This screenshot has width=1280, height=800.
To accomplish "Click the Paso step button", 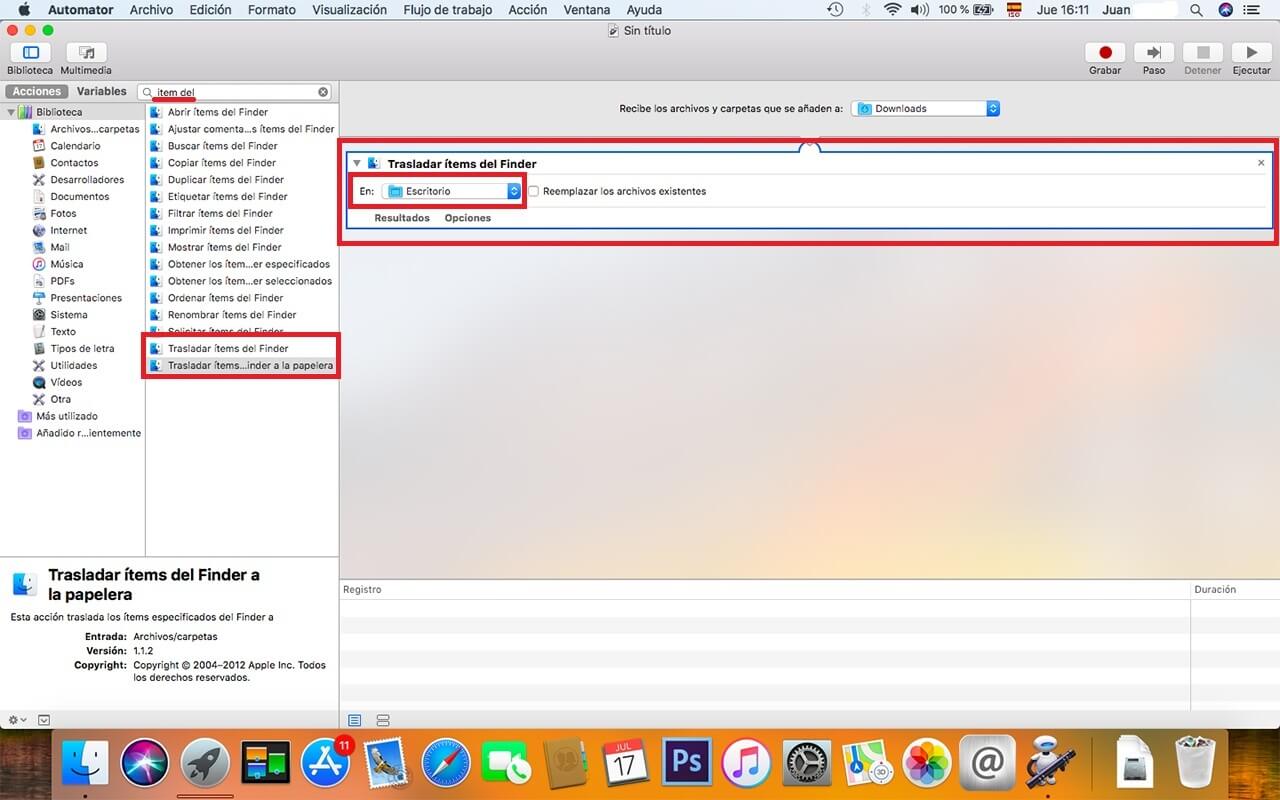I will pyautogui.click(x=1154, y=52).
